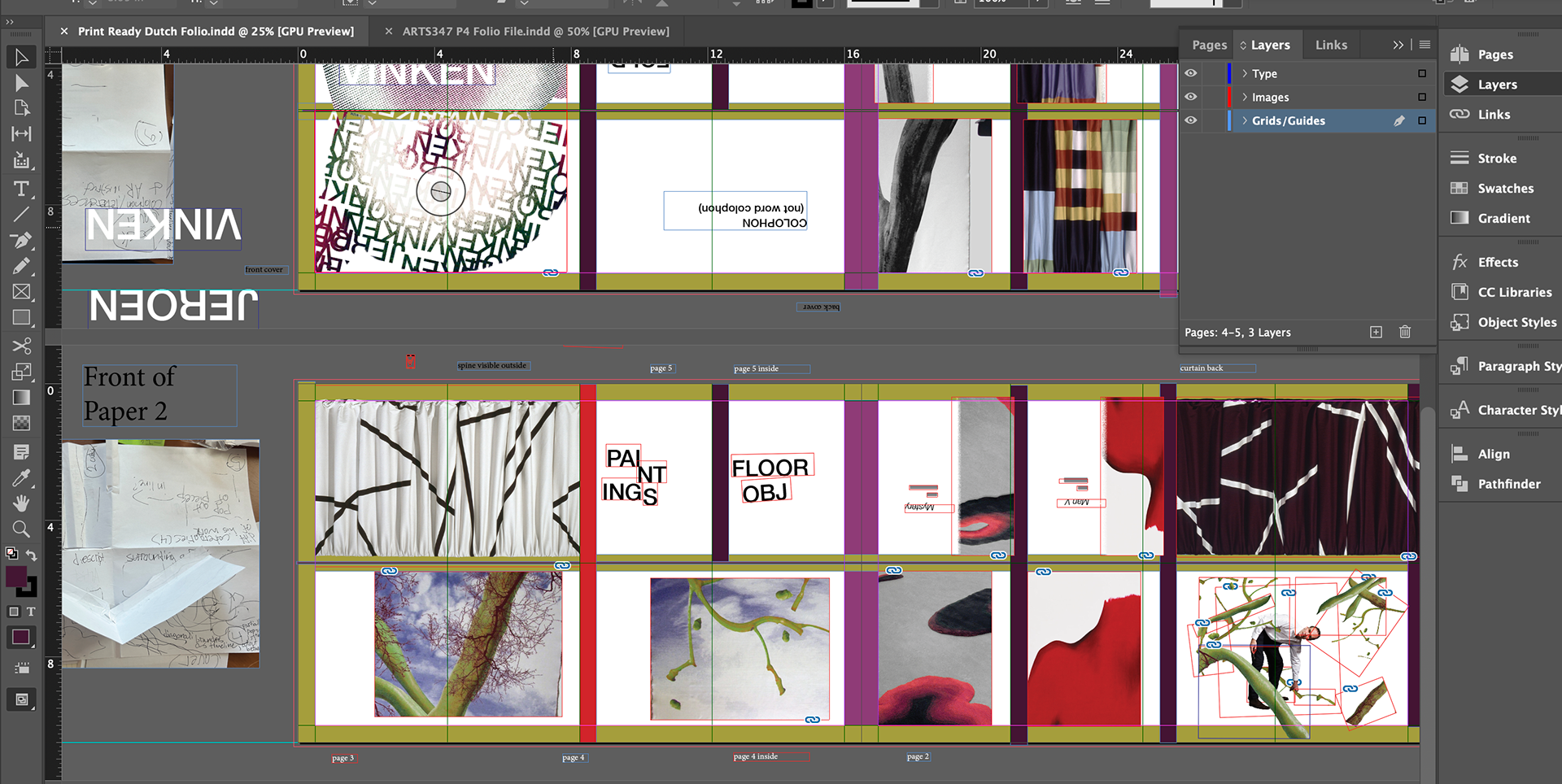Select the Gap tool
The image size is (1562, 784).
coord(22,133)
